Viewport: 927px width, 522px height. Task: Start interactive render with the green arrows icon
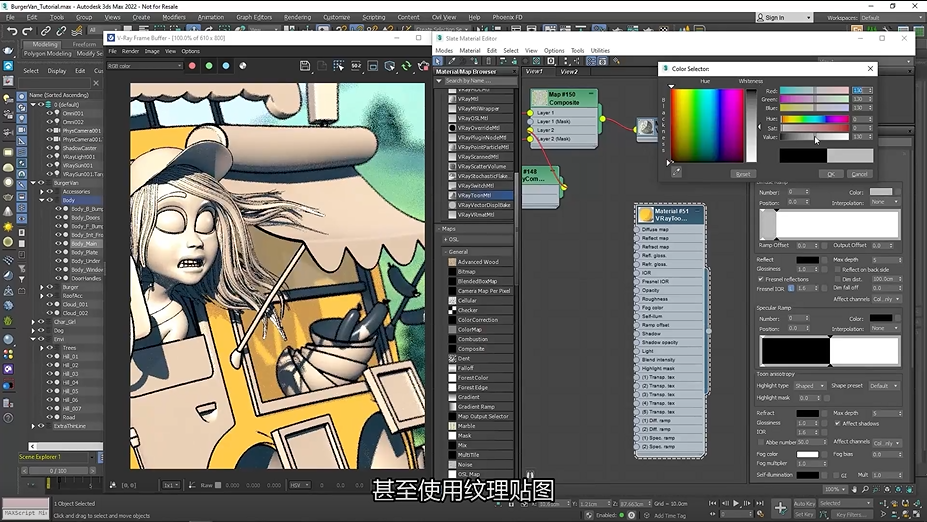pos(406,66)
